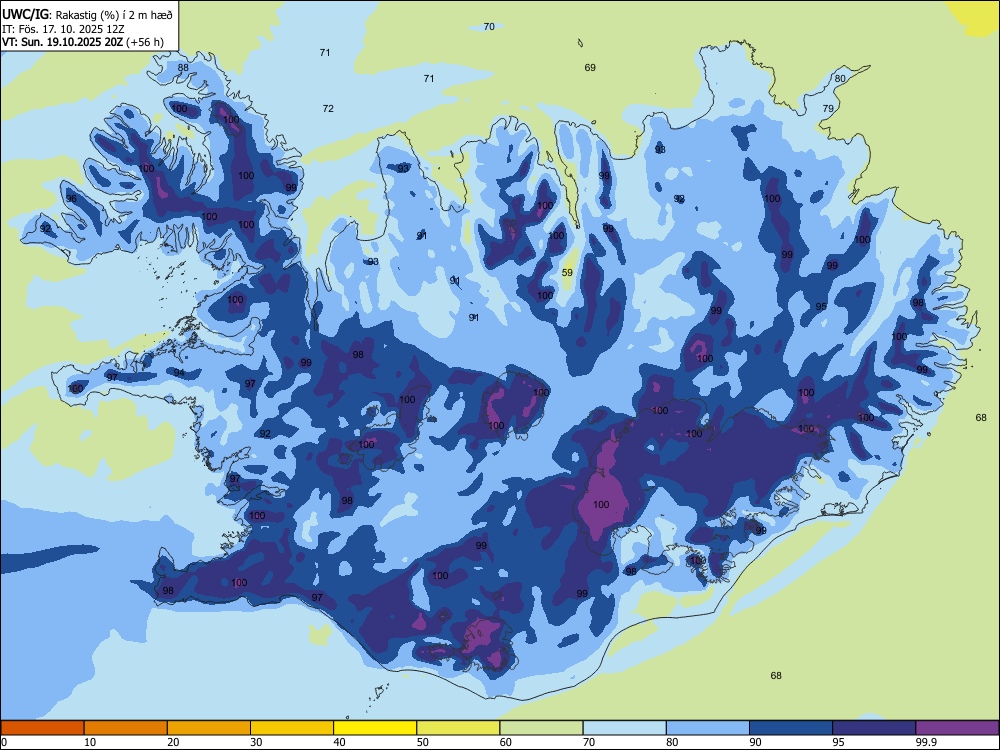1000x750 pixels.
Task: Click the '69' value over the northern sea
Action: (x=590, y=68)
